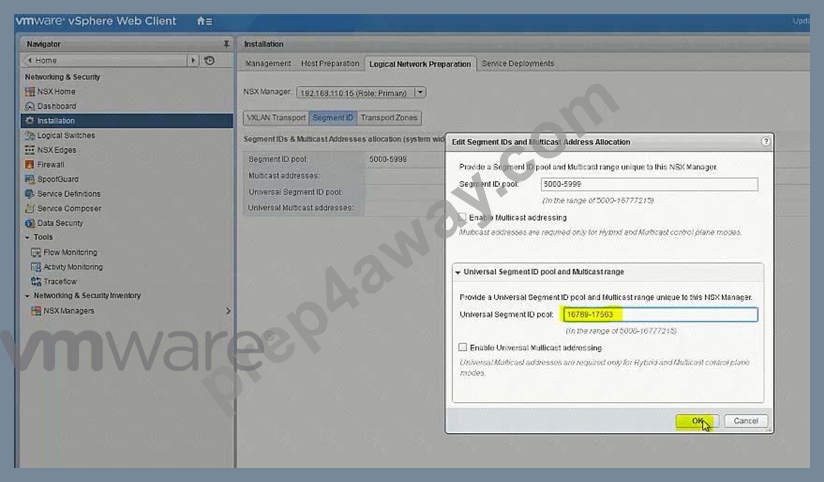This screenshot has width=824, height=482.
Task: Go back using the Home arrow
Action: coord(30,60)
